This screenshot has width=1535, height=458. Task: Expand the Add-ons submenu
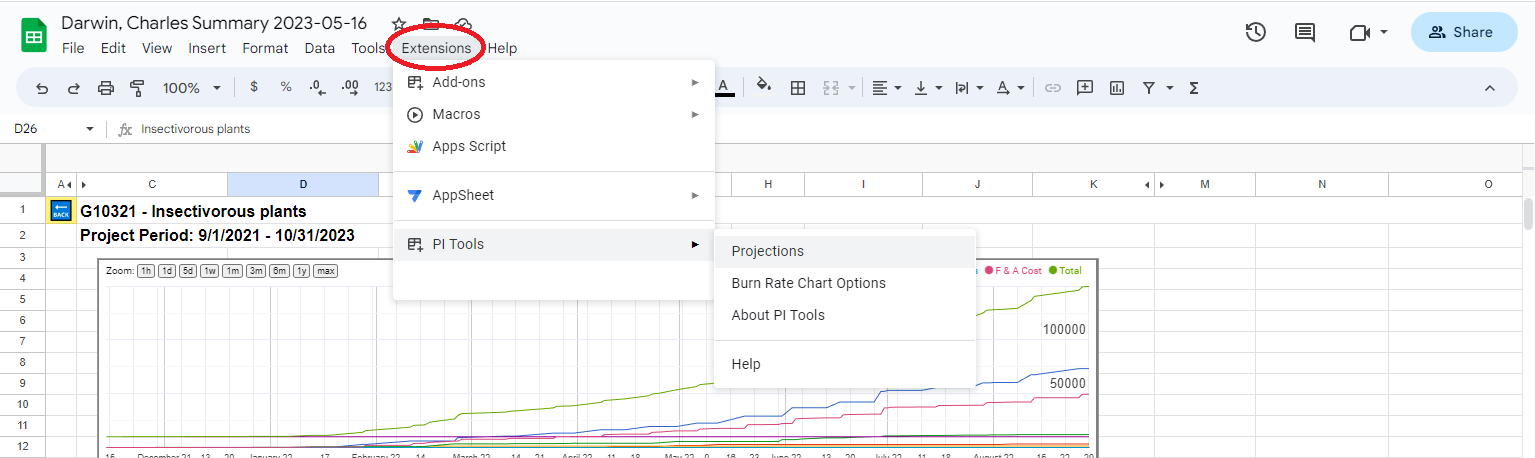pos(554,82)
